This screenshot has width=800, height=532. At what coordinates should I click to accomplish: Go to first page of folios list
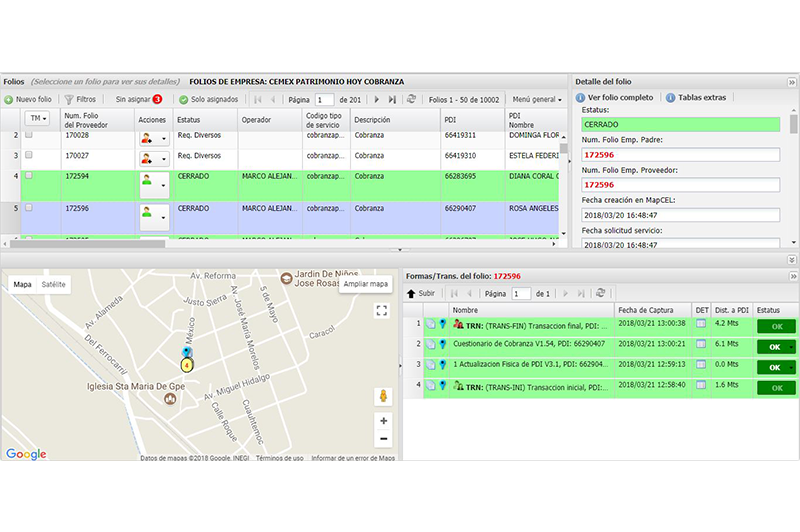(x=258, y=99)
